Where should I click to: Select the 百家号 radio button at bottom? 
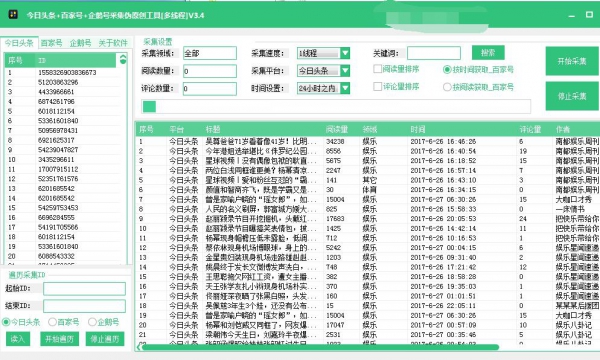[x=52, y=322]
